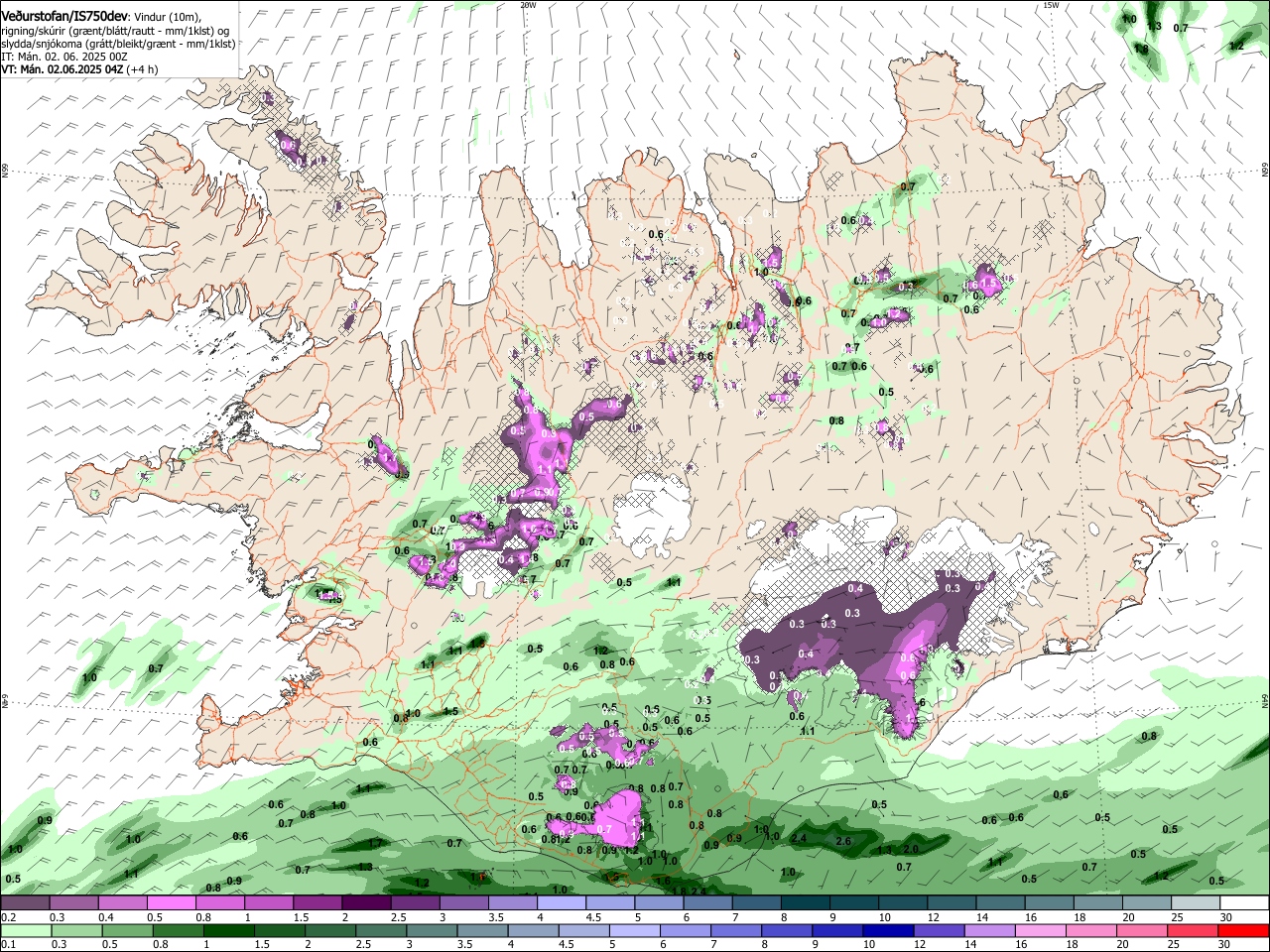Click the '2.6' precipitation value on the map

[x=843, y=841]
